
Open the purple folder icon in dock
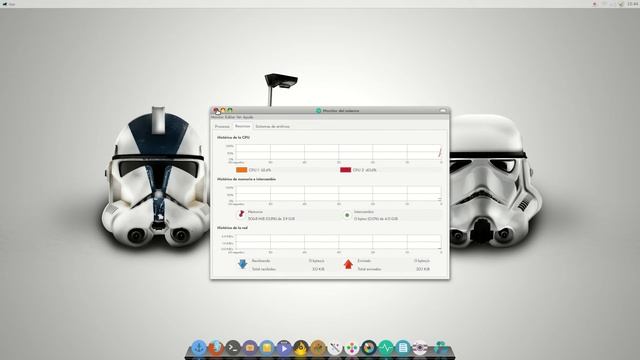pyautogui.click(x=250, y=347)
